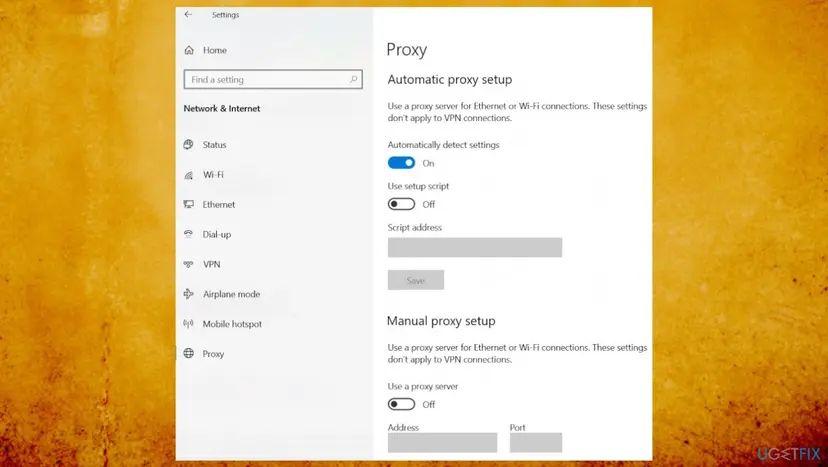
Task: Select the Airplane mode icon
Action: pos(189,294)
